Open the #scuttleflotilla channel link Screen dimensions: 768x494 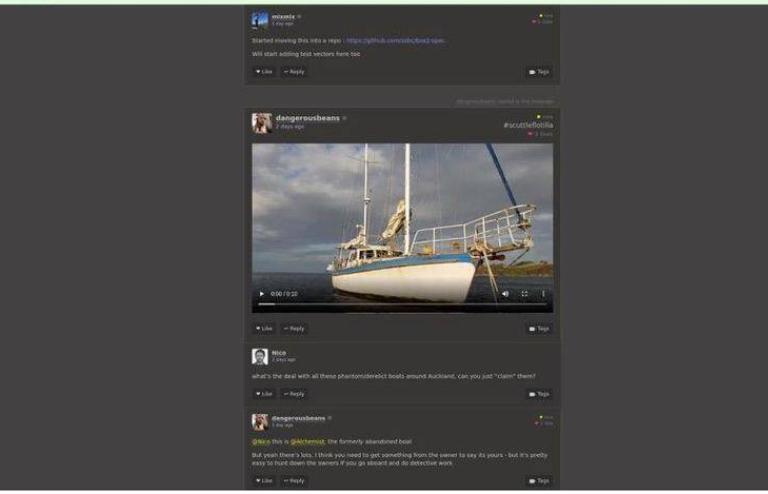tap(527, 125)
